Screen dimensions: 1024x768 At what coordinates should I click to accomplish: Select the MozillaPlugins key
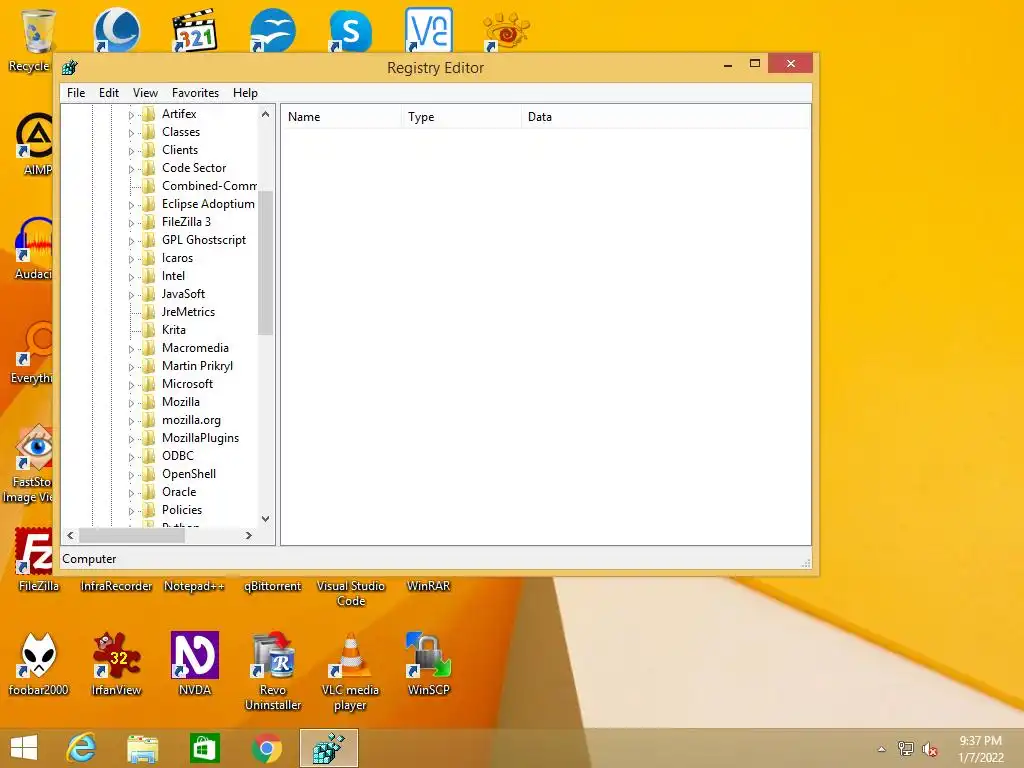(x=200, y=438)
